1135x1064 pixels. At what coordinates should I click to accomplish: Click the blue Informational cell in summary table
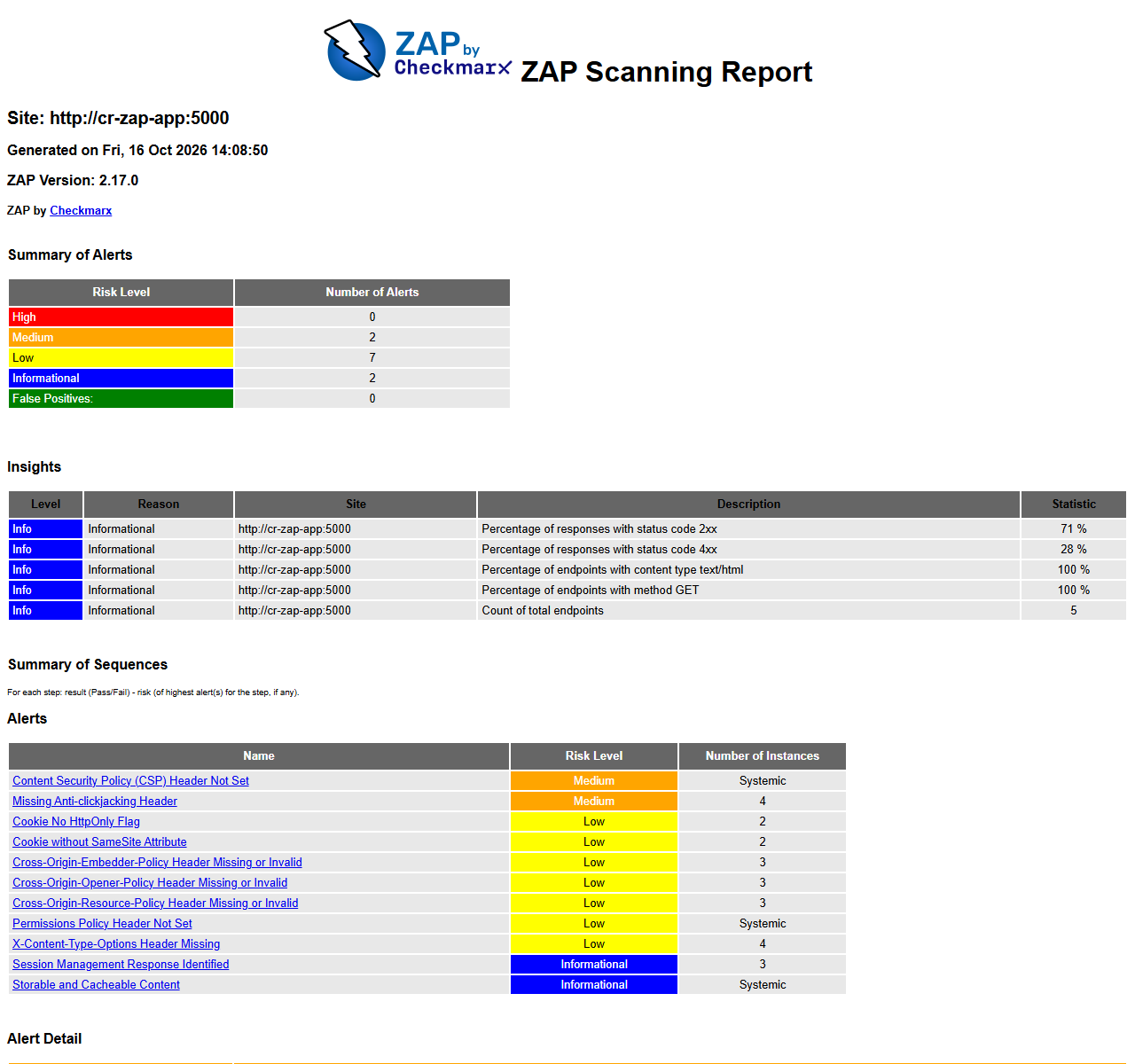point(121,378)
